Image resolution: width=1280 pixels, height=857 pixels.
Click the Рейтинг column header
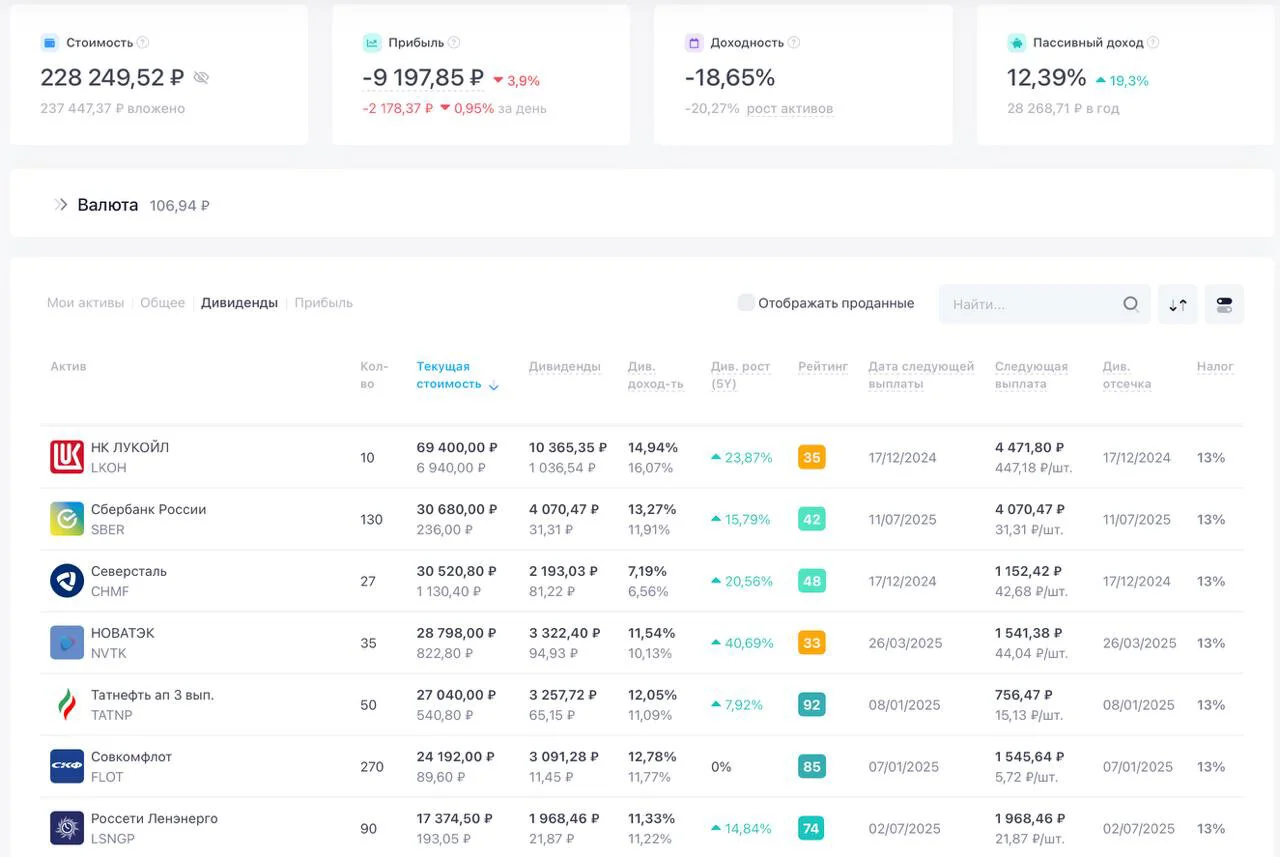[x=823, y=367]
